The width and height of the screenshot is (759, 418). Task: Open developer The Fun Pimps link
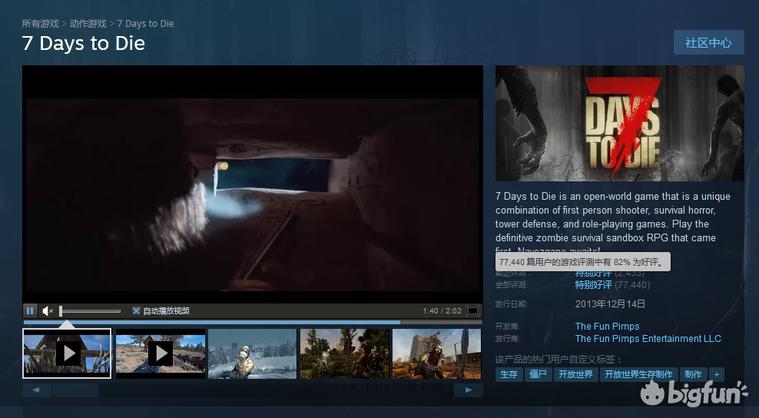coord(607,326)
